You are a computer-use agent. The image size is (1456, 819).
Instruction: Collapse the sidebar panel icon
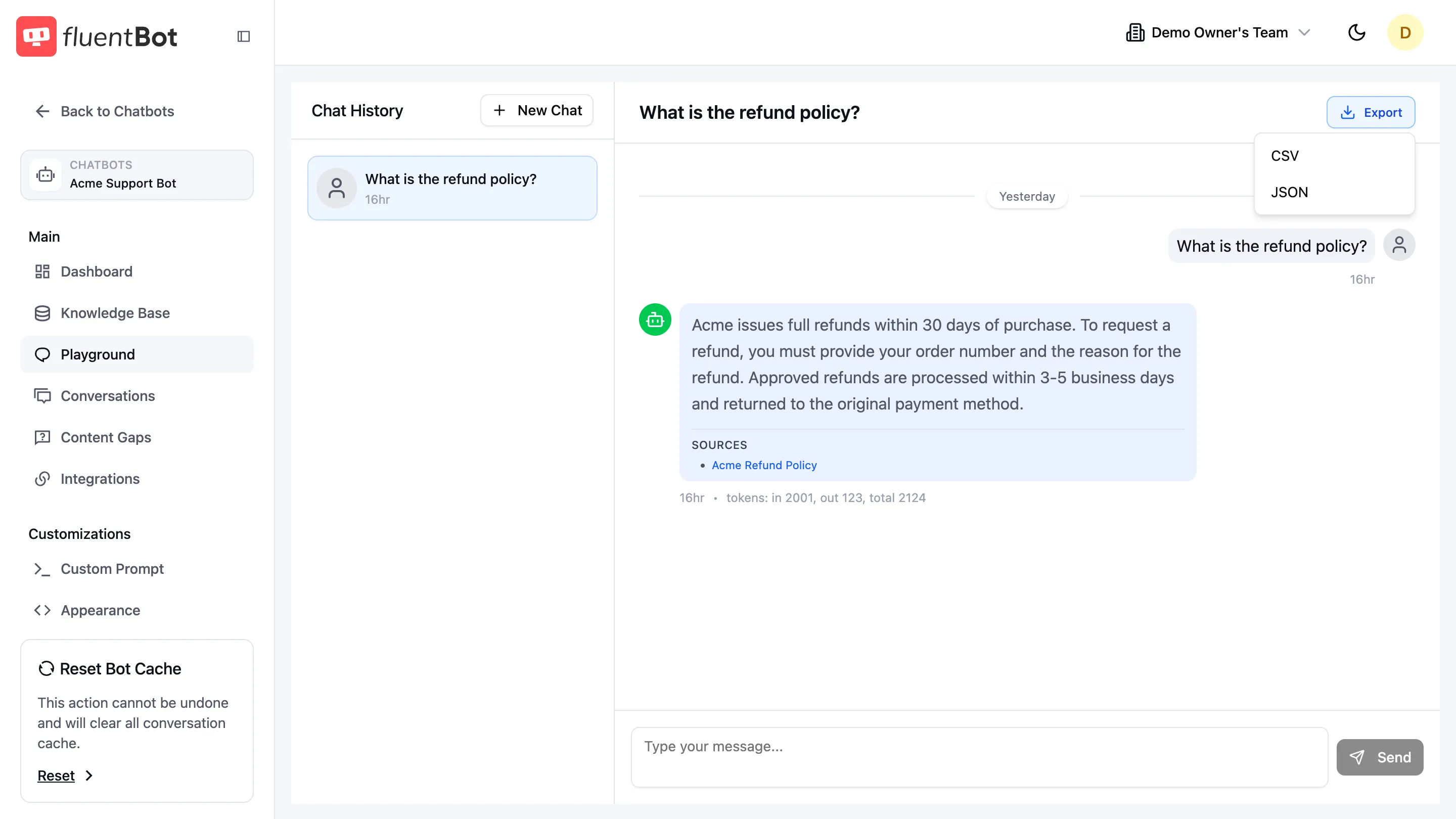[x=244, y=36]
